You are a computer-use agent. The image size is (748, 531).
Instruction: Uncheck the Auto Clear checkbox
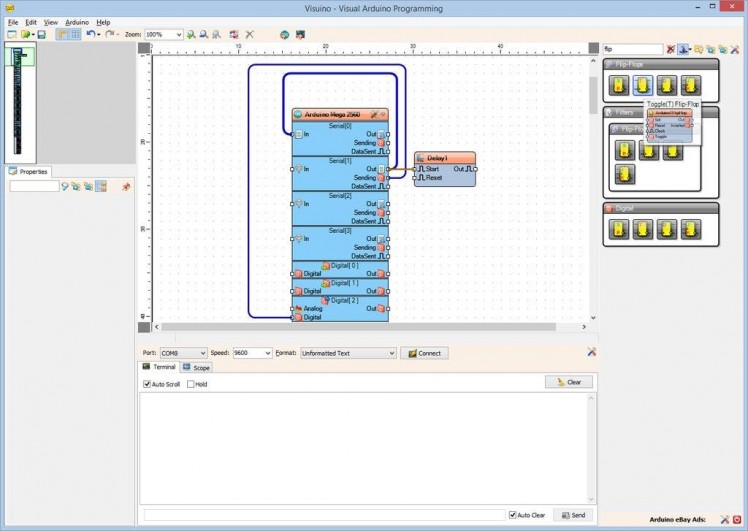tap(513, 515)
